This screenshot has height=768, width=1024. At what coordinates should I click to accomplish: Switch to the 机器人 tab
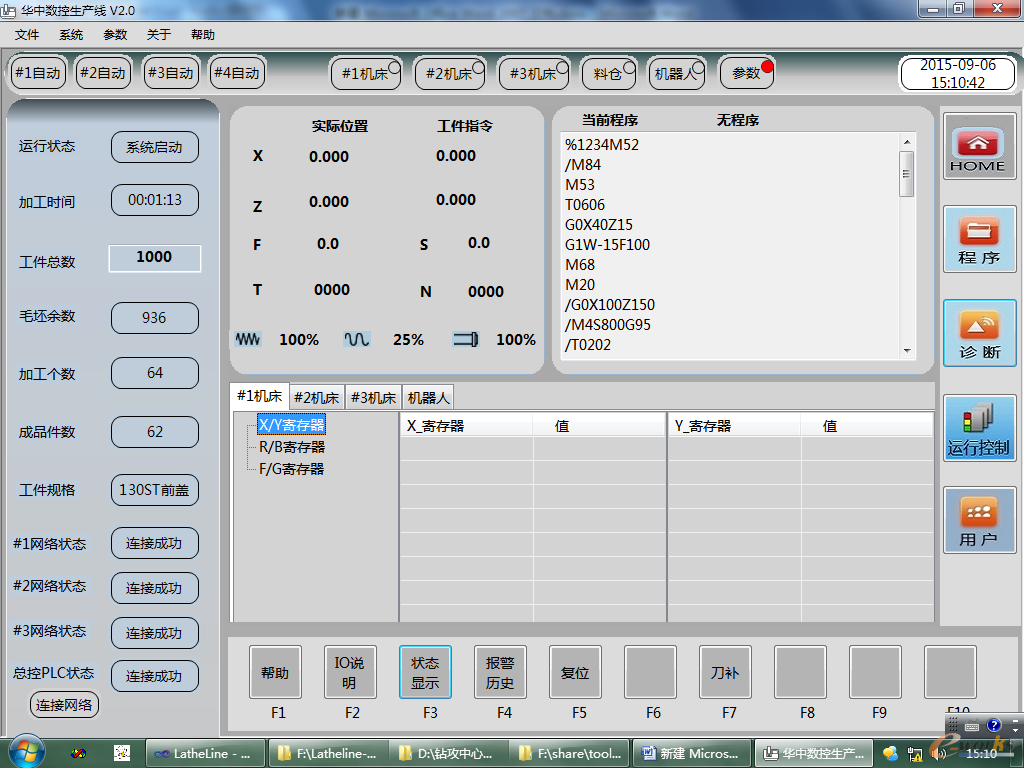428,398
